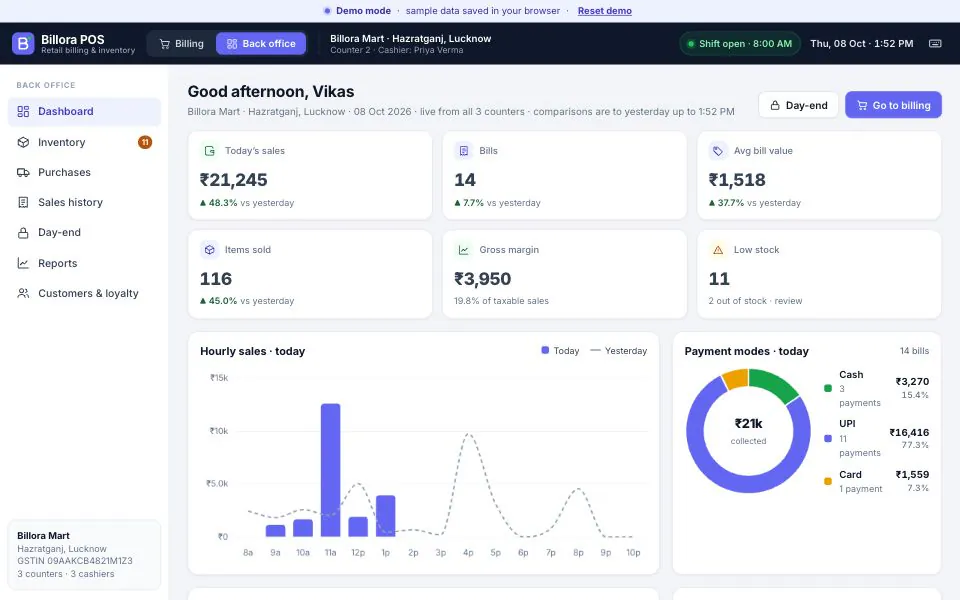Click the 9a bar in hourly sales
The height and width of the screenshot is (600, 960).
(276, 531)
